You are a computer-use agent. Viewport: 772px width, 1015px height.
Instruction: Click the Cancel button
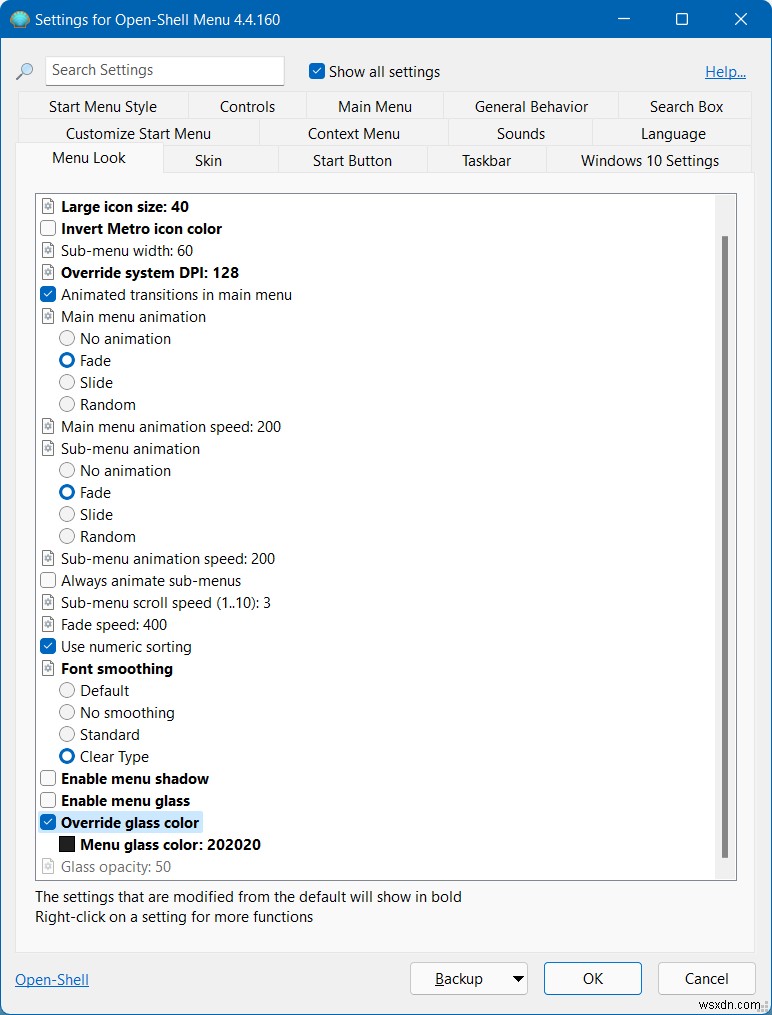point(707,979)
